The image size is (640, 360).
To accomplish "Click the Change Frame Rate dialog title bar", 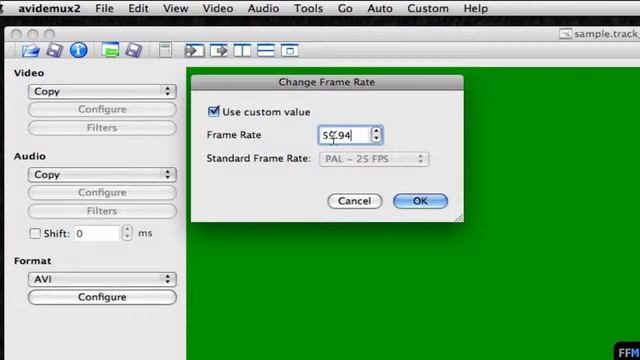I will click(327, 82).
